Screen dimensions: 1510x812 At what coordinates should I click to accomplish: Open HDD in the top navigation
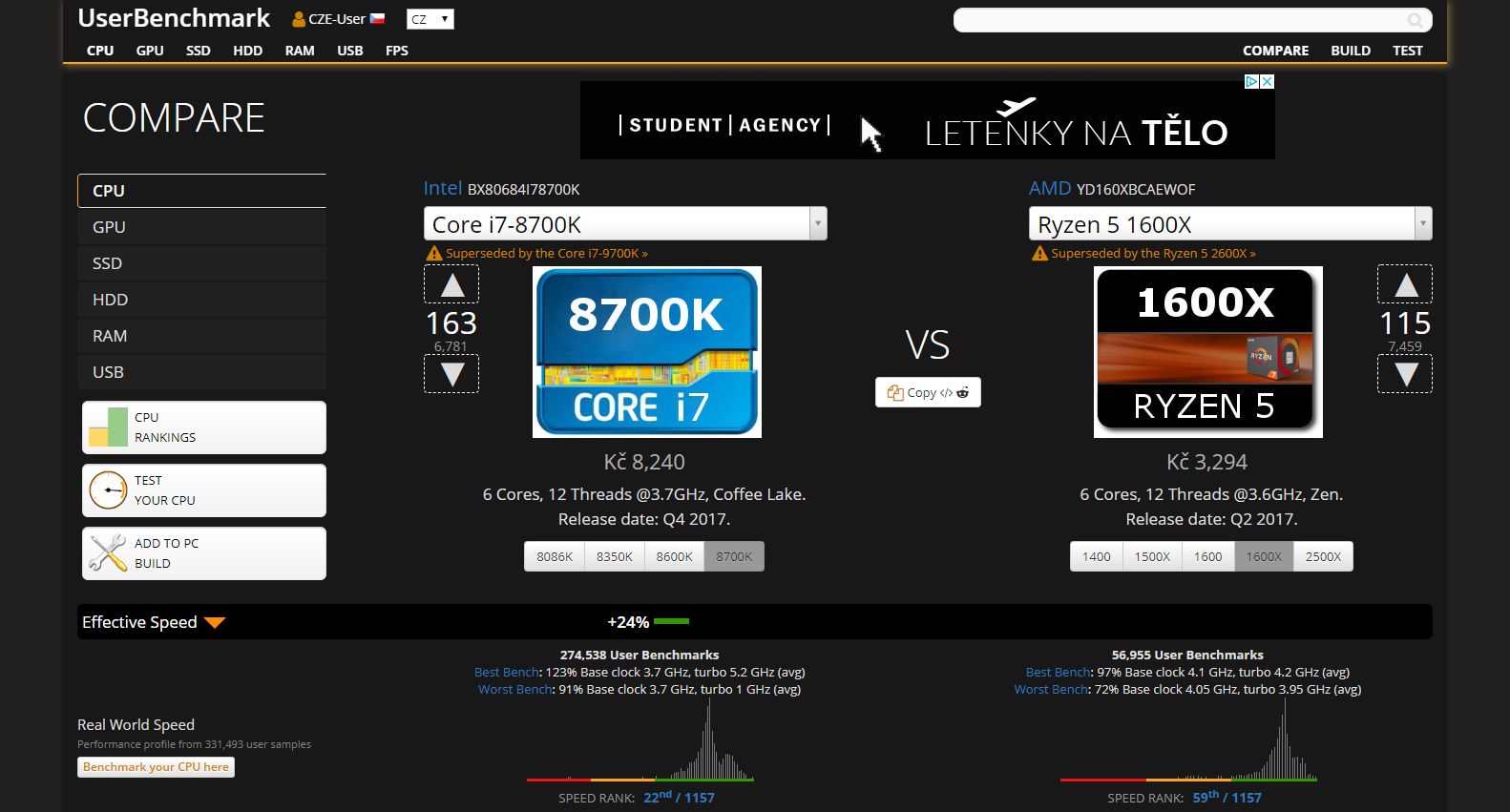tap(248, 51)
